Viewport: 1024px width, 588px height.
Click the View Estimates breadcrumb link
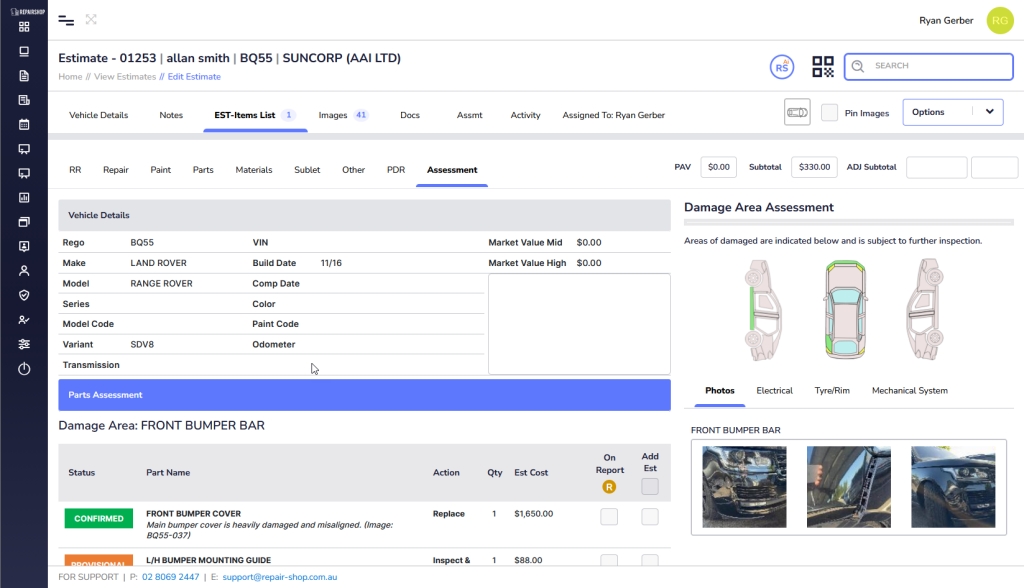pos(125,76)
